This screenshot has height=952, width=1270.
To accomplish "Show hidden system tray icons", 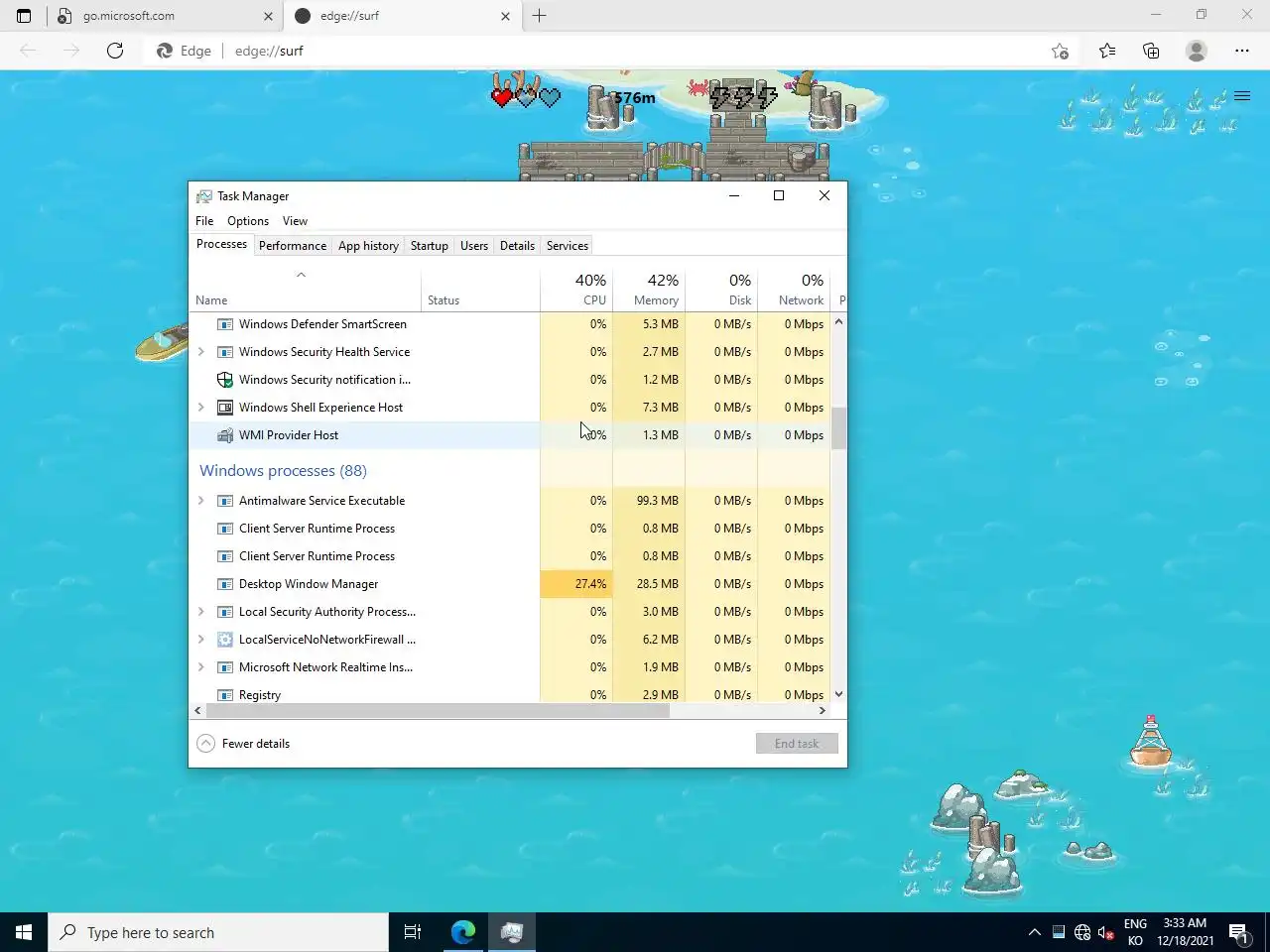I will pyautogui.click(x=1034, y=932).
